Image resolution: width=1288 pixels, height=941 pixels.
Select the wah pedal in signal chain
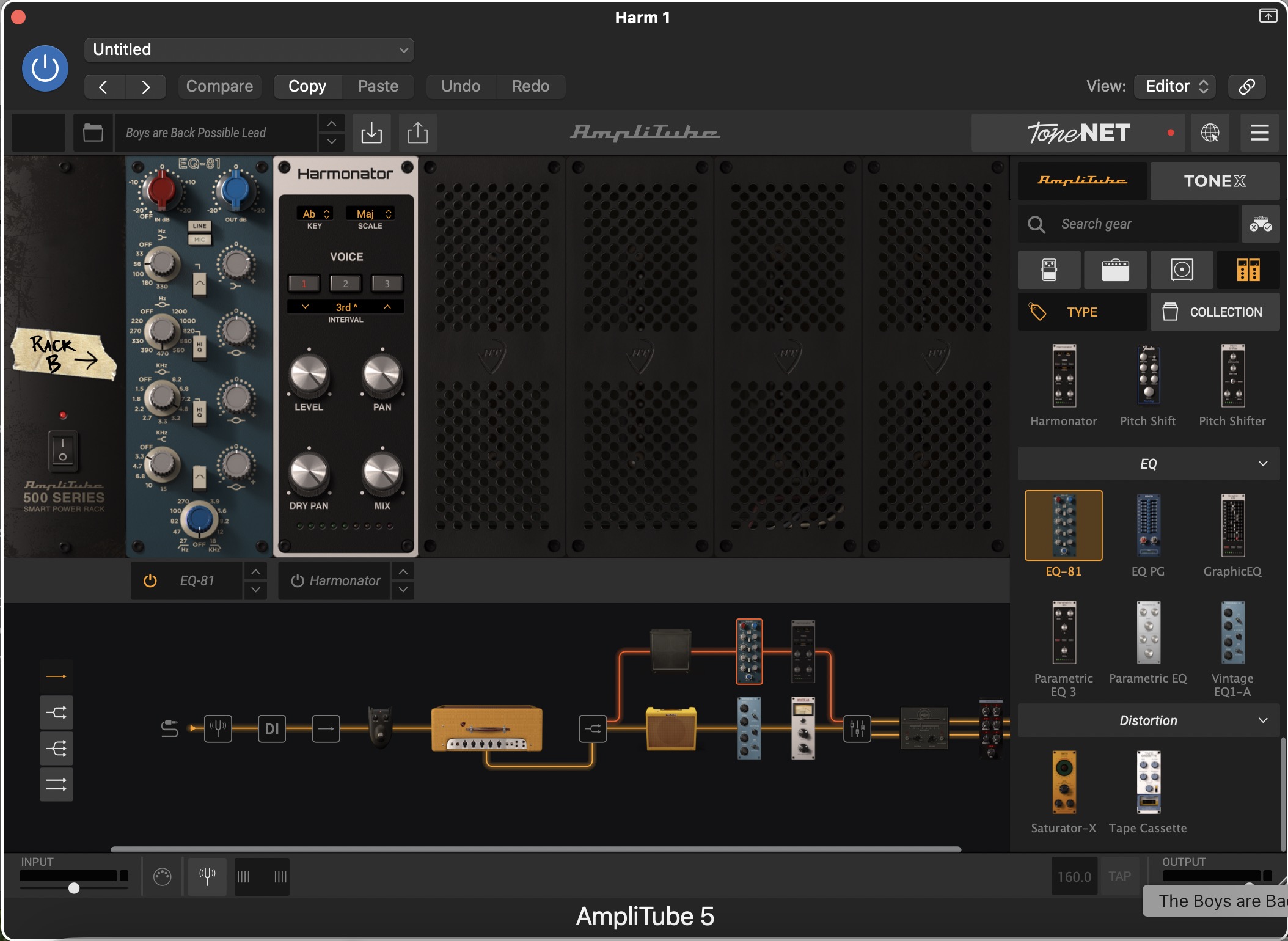coord(380,727)
